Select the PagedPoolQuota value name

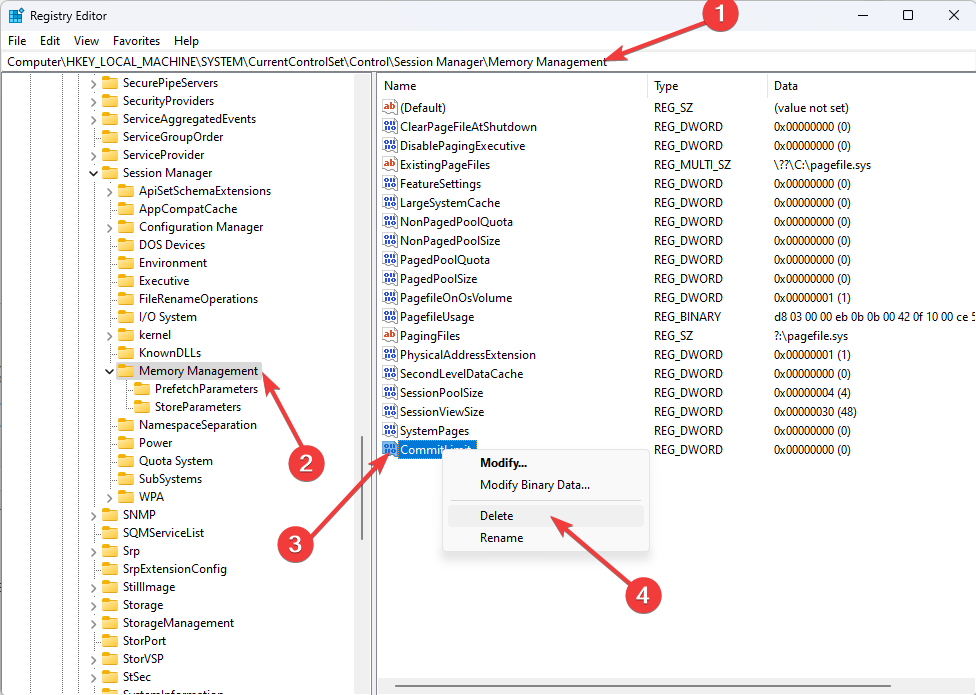(x=444, y=259)
